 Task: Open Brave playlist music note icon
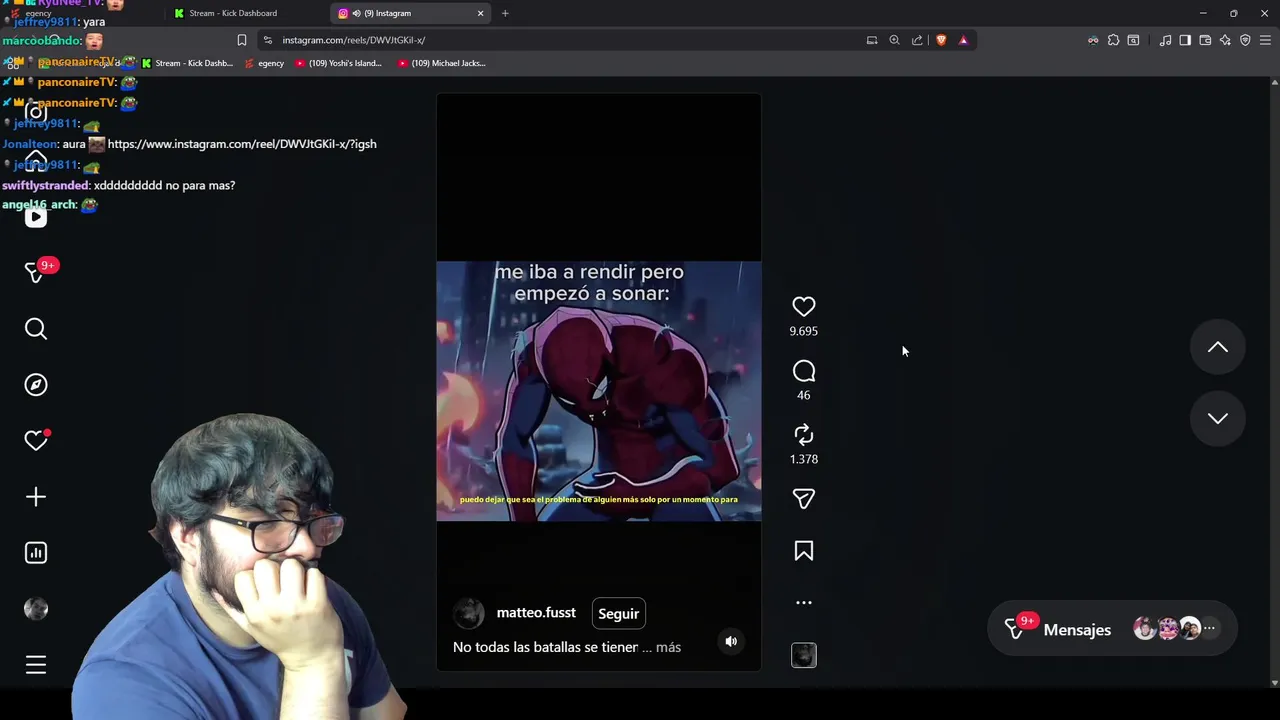(x=1165, y=40)
